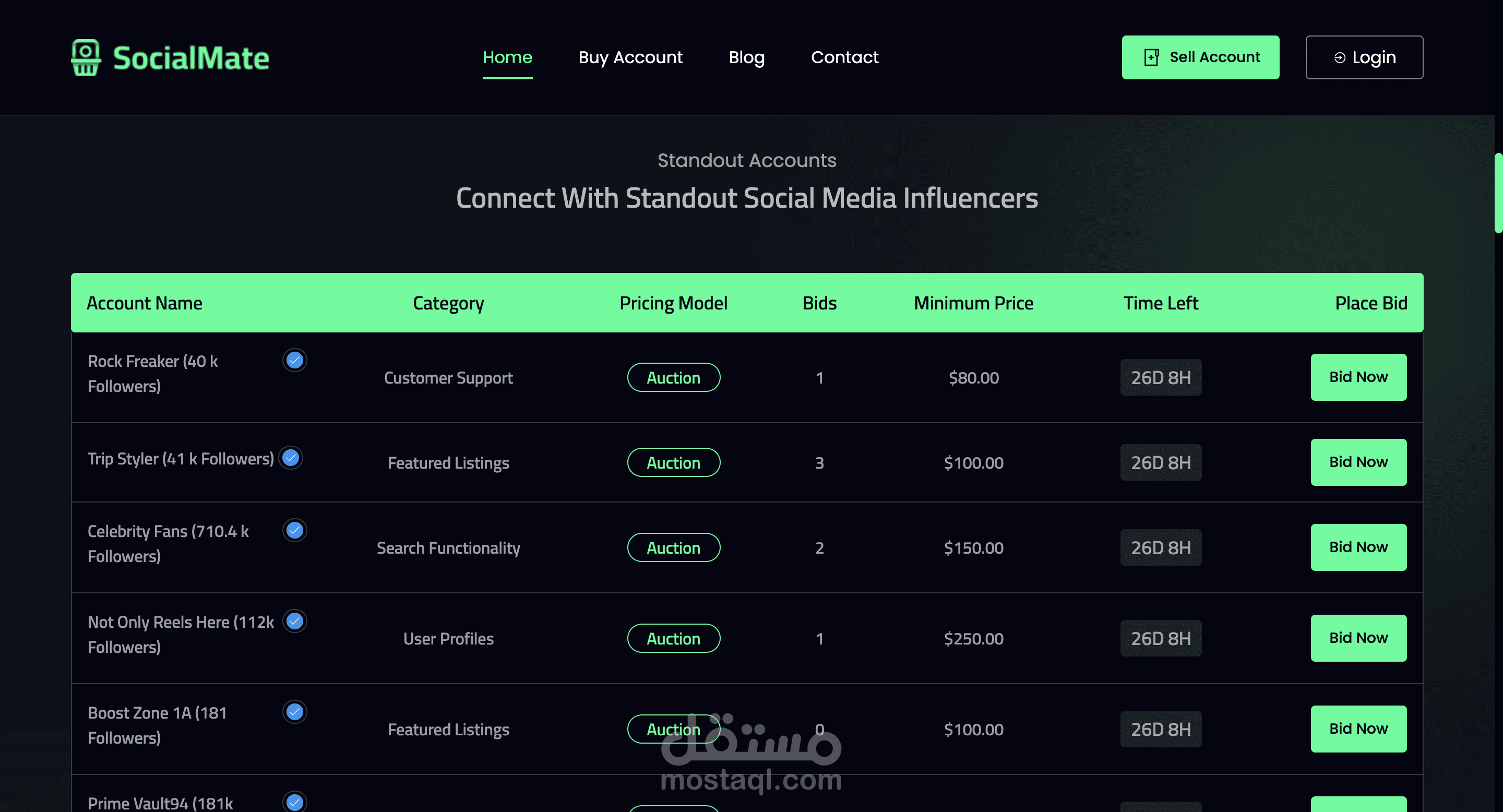
Task: Click Celebrity Fans verified checkmark badge
Action: pyautogui.click(x=295, y=530)
